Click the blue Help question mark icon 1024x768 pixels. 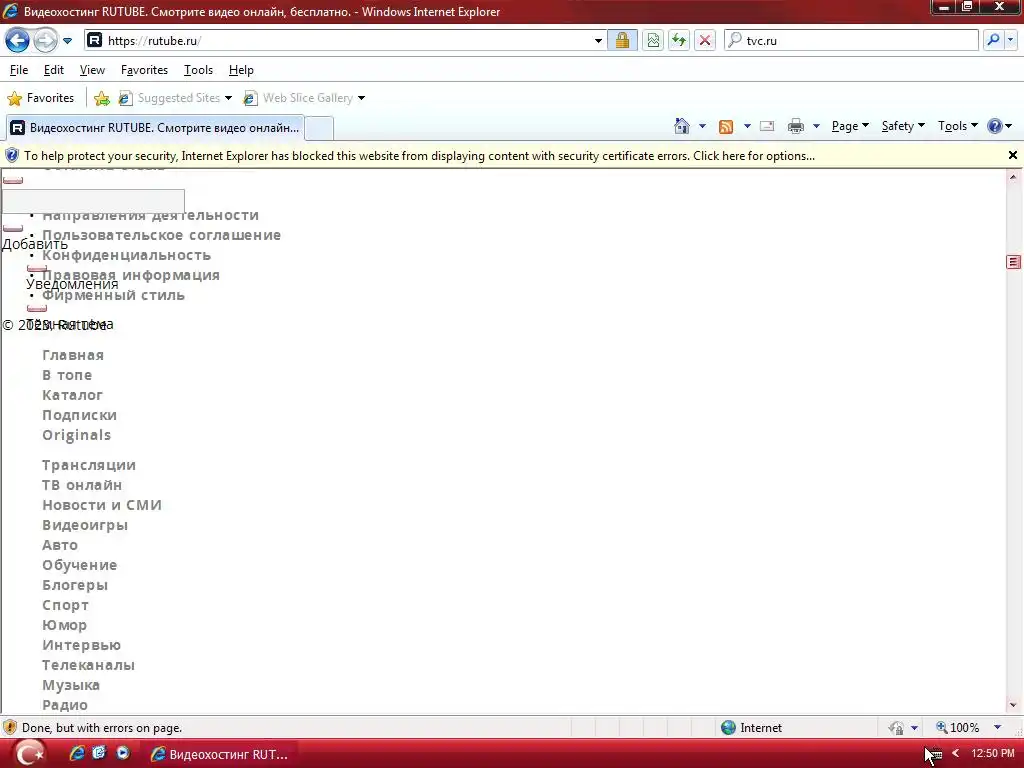pos(995,126)
